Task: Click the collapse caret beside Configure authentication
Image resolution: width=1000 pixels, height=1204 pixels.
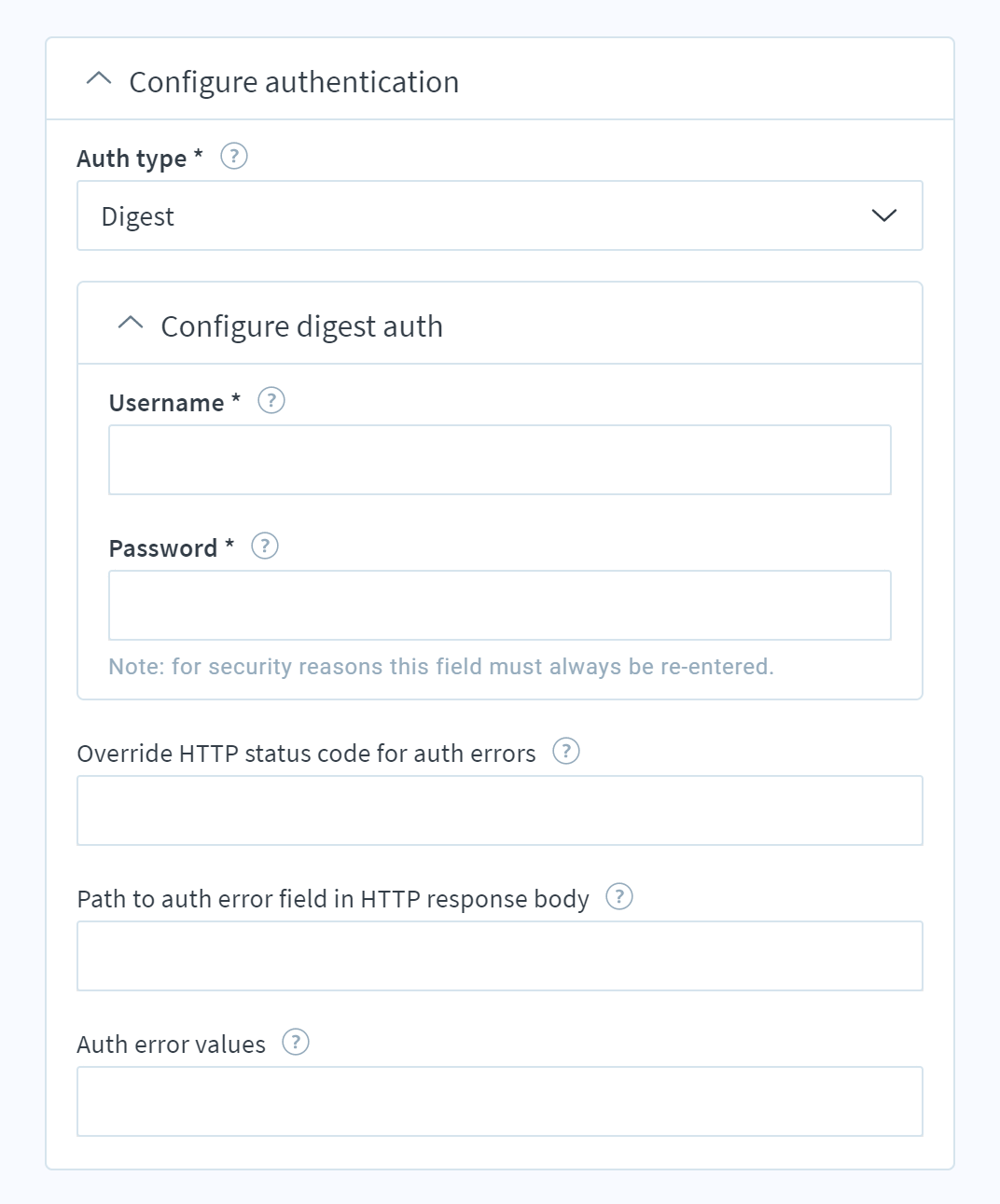Action: [96, 80]
